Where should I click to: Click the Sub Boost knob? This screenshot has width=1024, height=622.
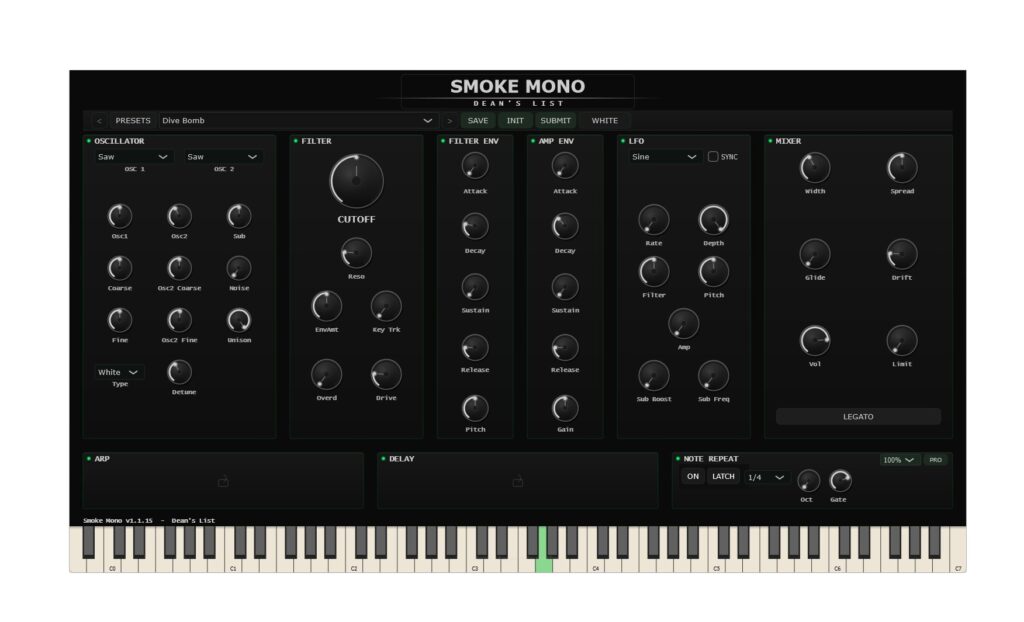click(654, 376)
